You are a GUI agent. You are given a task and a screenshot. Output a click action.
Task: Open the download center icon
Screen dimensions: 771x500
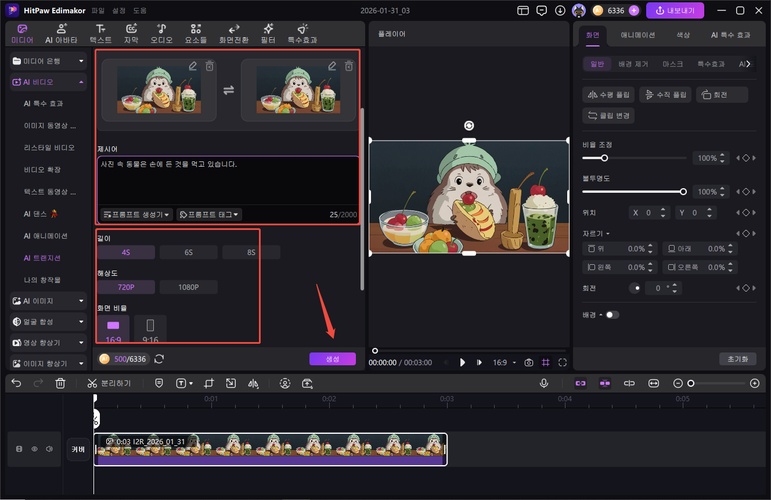560,10
